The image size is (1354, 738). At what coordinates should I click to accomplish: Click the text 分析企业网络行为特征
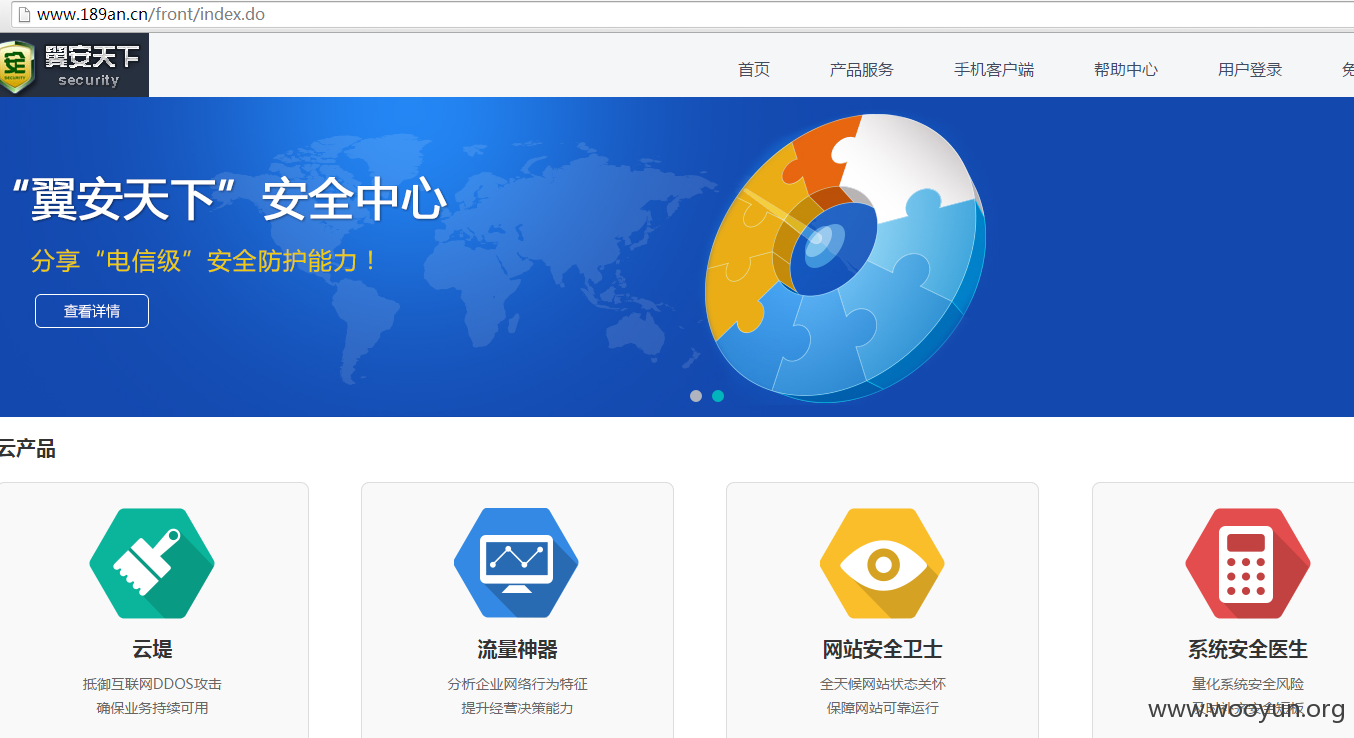pos(517,684)
